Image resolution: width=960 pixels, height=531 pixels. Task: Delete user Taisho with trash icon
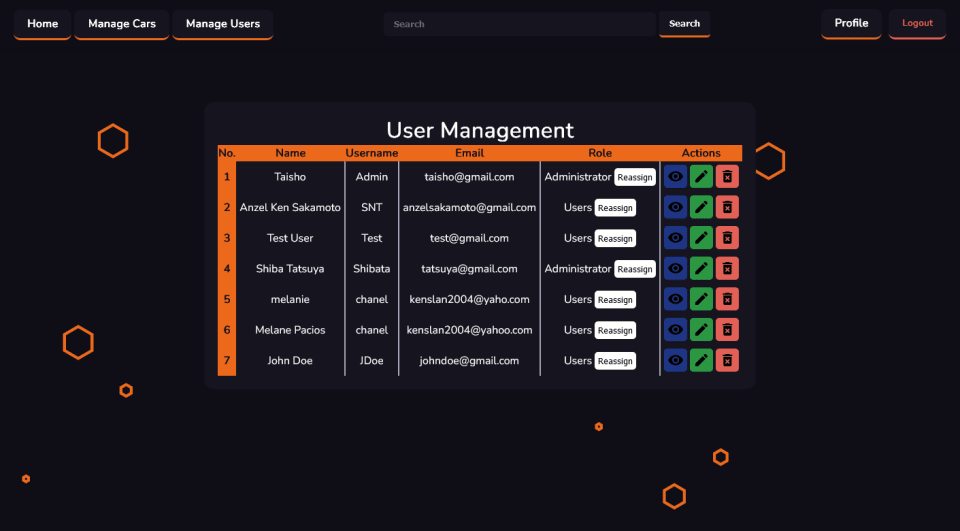(727, 176)
